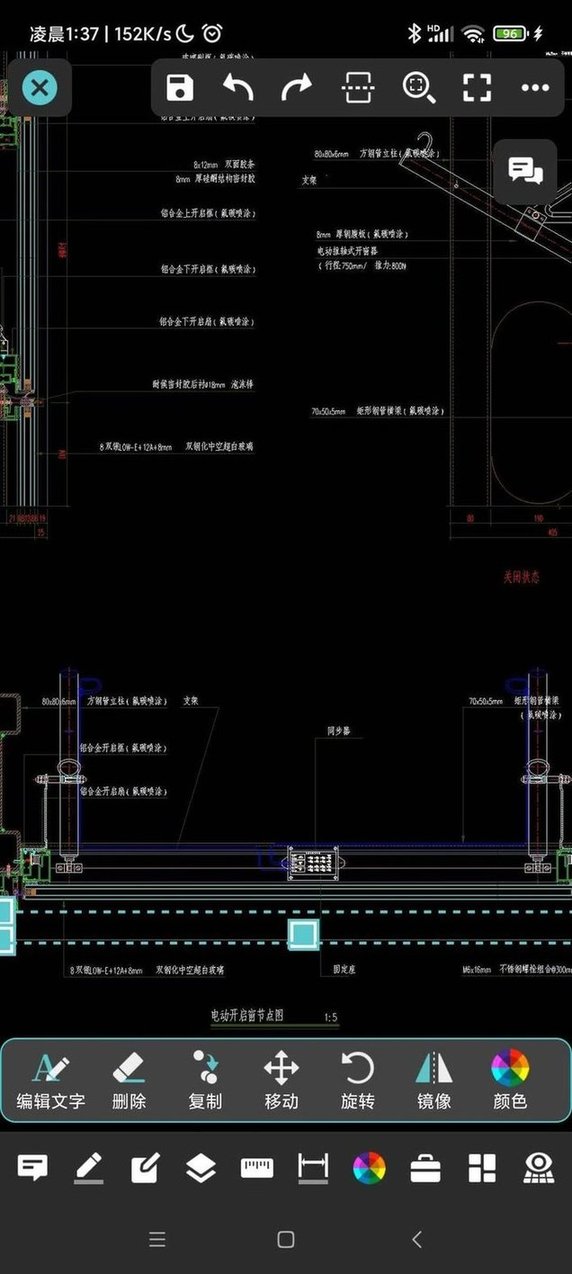Undo the last action
572x1274 pixels.
pos(238,88)
